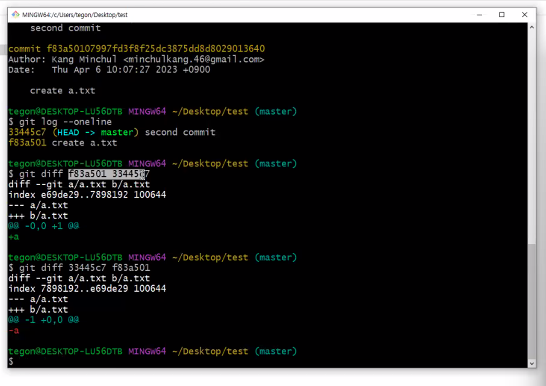Image resolution: width=546 pixels, height=386 pixels.
Task: Click the red '-a' removed line
Action: (x=14, y=330)
